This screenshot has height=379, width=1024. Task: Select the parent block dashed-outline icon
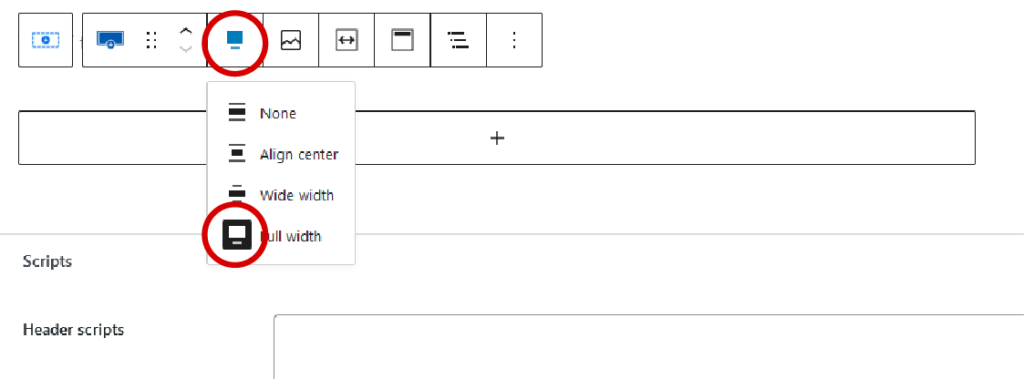46,40
